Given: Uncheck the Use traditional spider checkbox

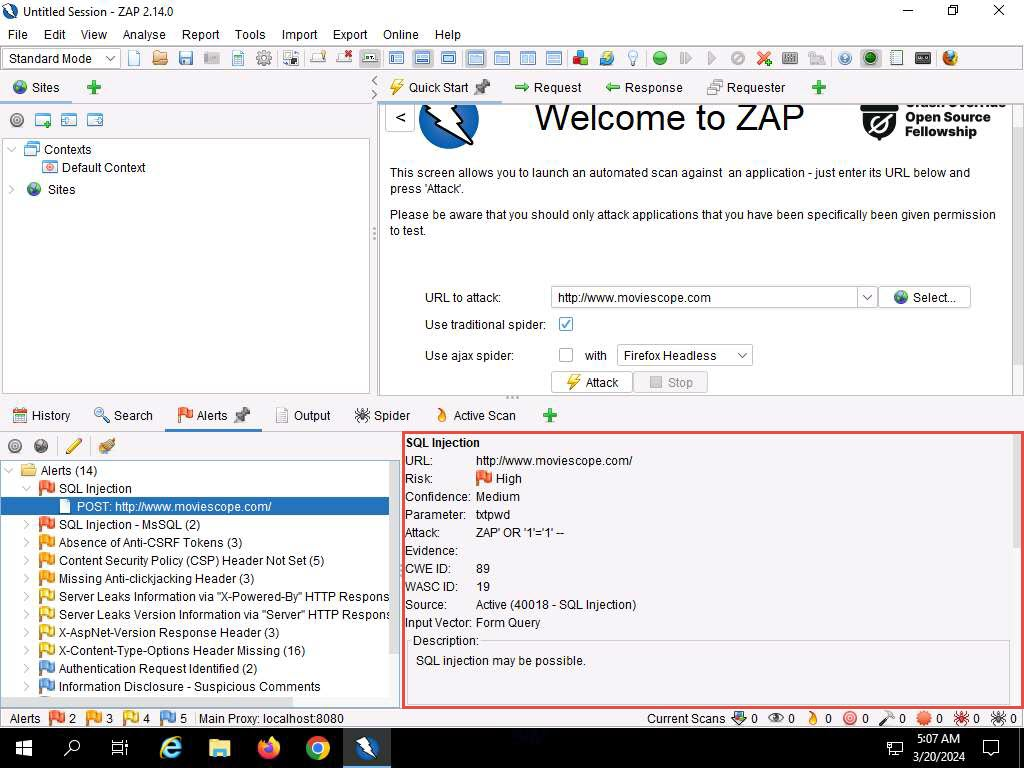Looking at the screenshot, I should click(566, 324).
